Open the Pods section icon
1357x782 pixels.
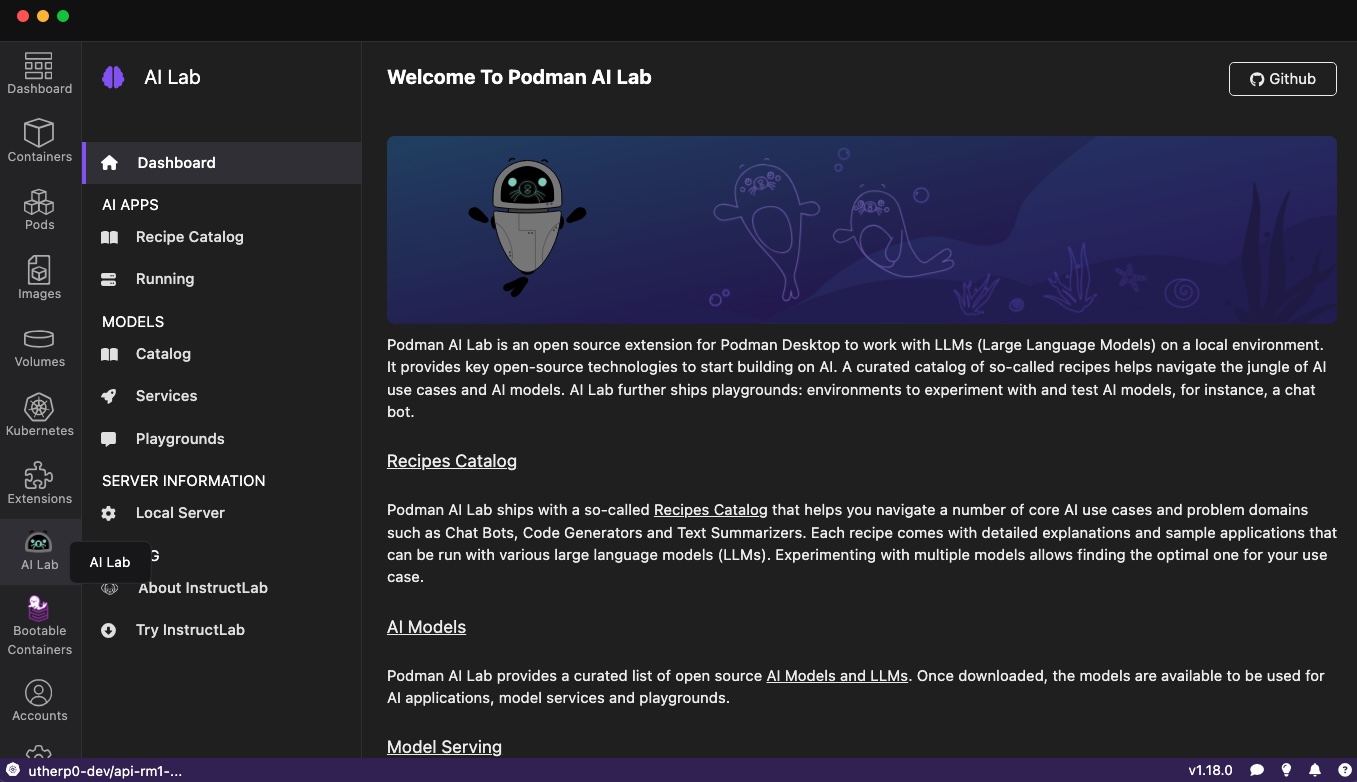point(40,210)
